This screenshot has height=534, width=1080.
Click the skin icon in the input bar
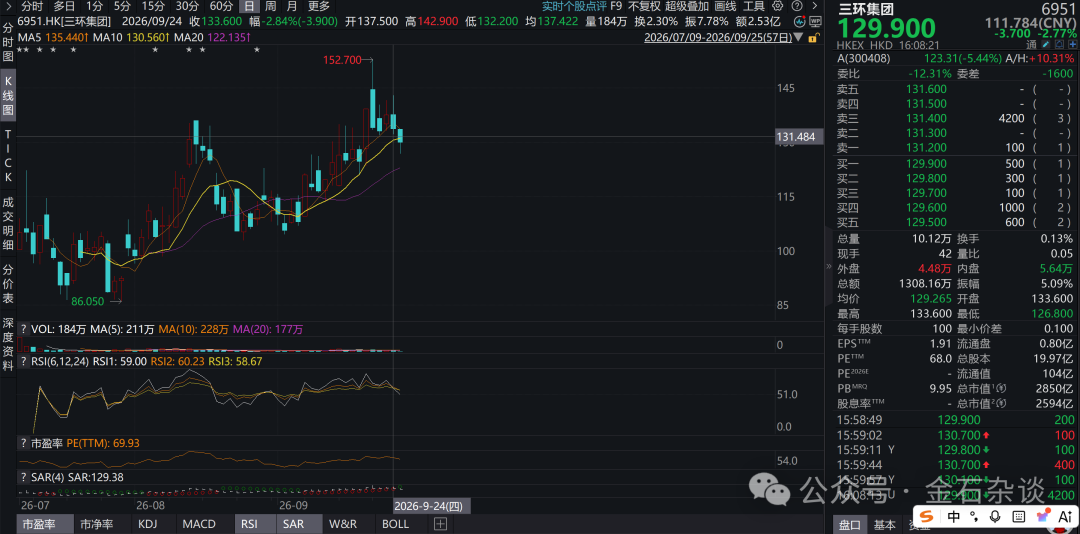1043,515
